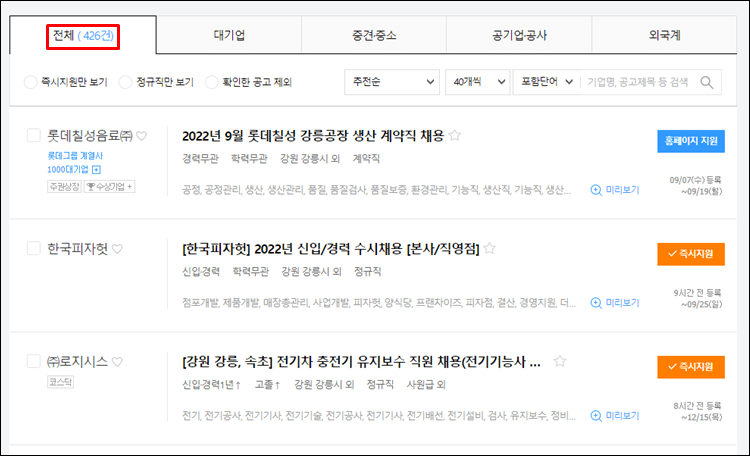This screenshot has width=750, height=456.
Task: Favorite 한국피자헛 company with heart icon
Action: tap(117, 249)
